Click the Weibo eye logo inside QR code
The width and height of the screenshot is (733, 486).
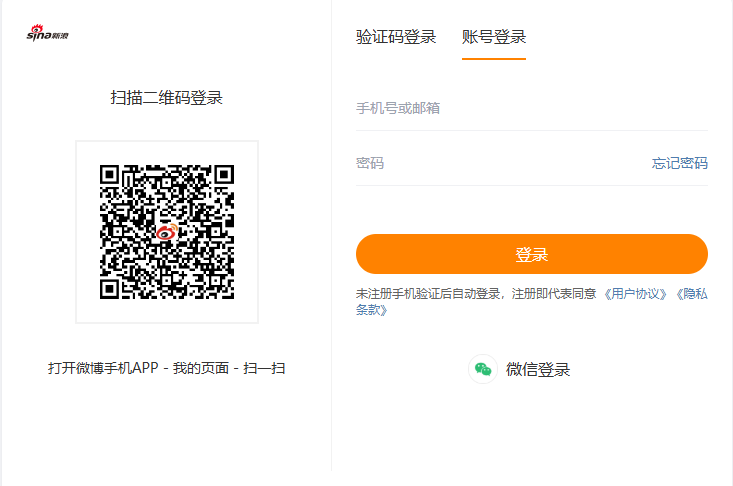pyautogui.click(x=167, y=232)
